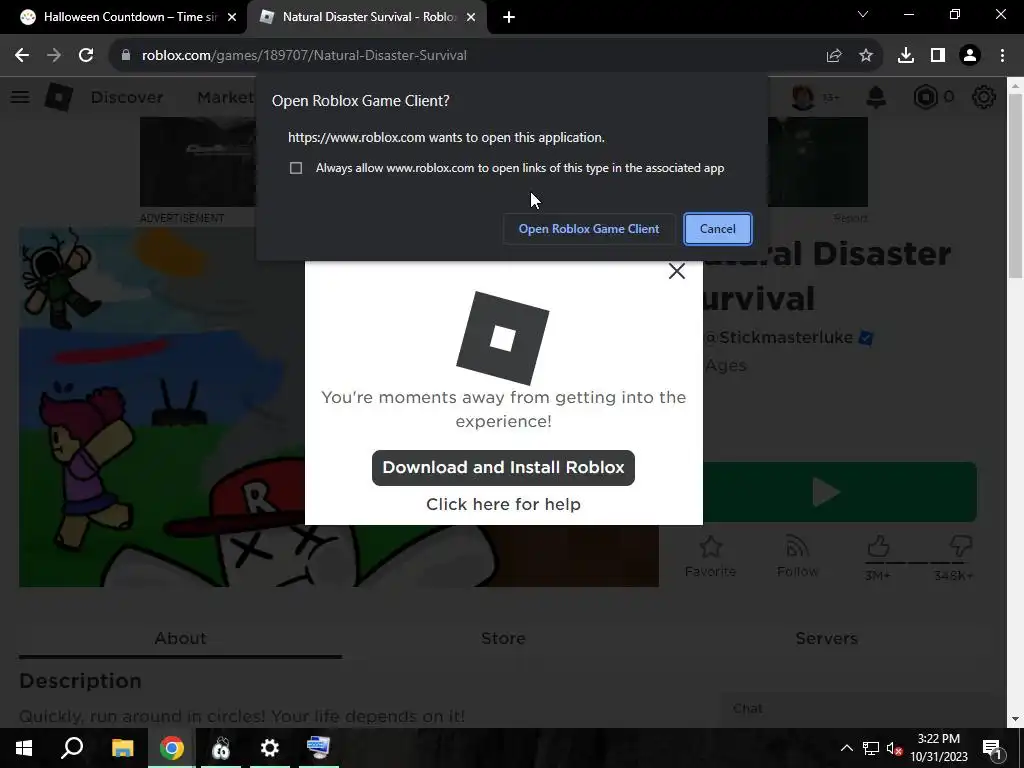The width and height of the screenshot is (1024, 768).
Task: Click the muted volume tray icon
Action: (x=895, y=748)
